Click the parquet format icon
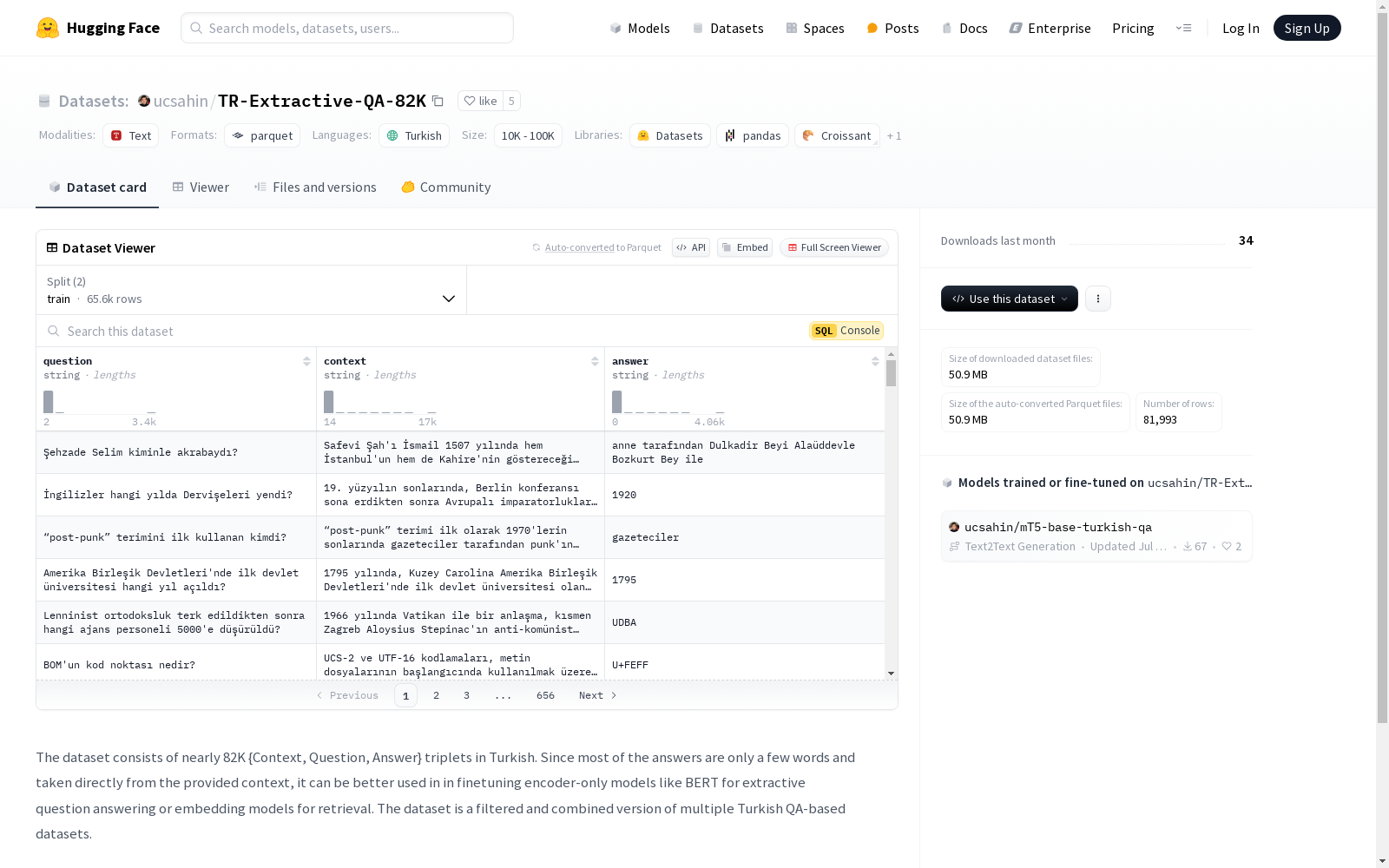The height and width of the screenshot is (868, 1389). pos(238,135)
